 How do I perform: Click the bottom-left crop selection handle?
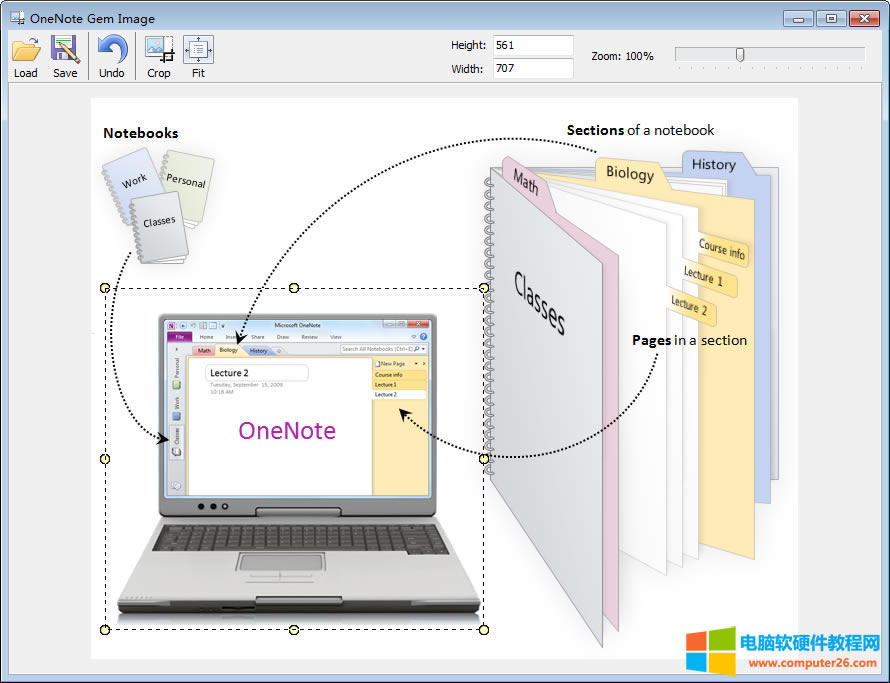coord(105,630)
